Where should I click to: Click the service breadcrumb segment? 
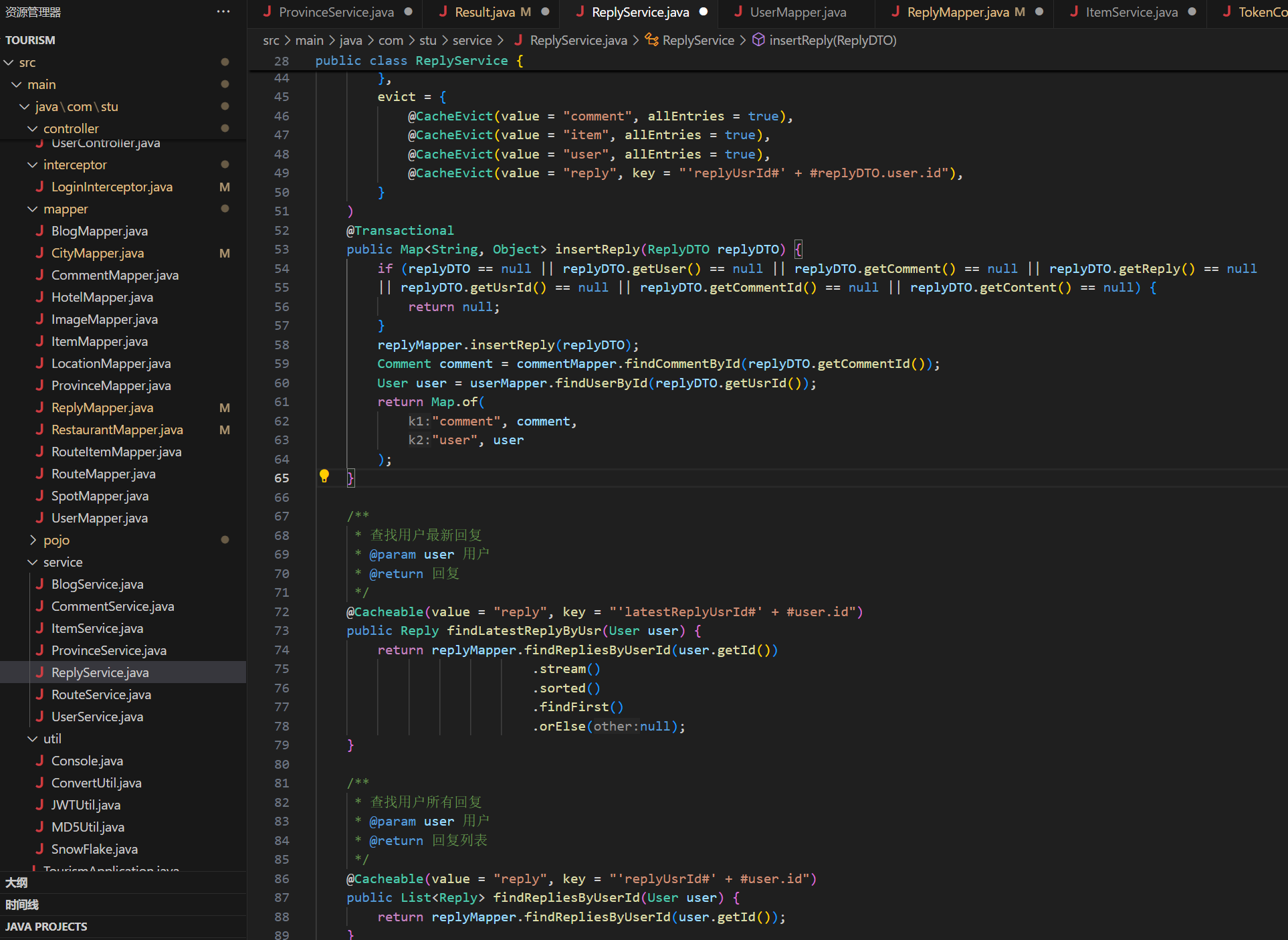click(471, 40)
